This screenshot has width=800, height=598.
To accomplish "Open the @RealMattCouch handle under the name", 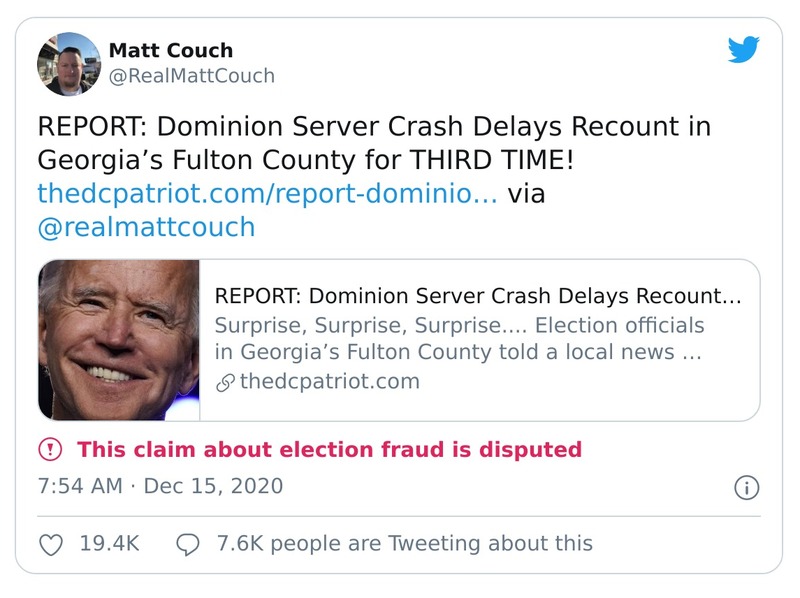I will pos(191,76).
